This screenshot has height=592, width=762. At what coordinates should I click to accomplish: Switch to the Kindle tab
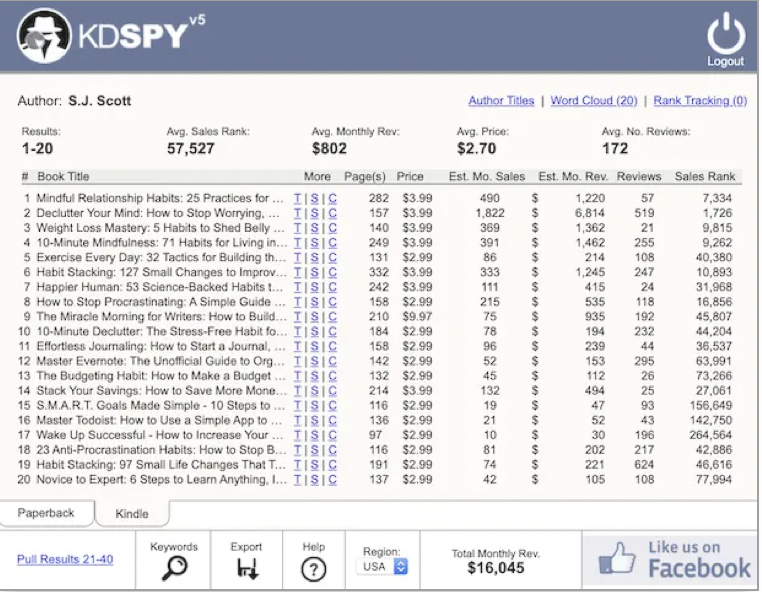[132, 514]
